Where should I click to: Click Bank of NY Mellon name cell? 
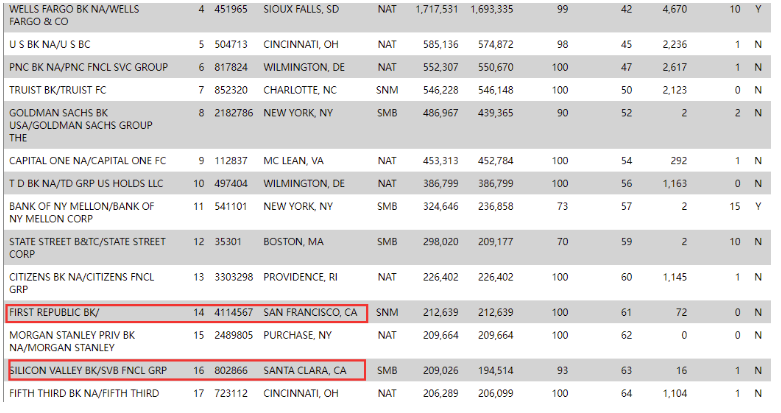(x=82, y=213)
